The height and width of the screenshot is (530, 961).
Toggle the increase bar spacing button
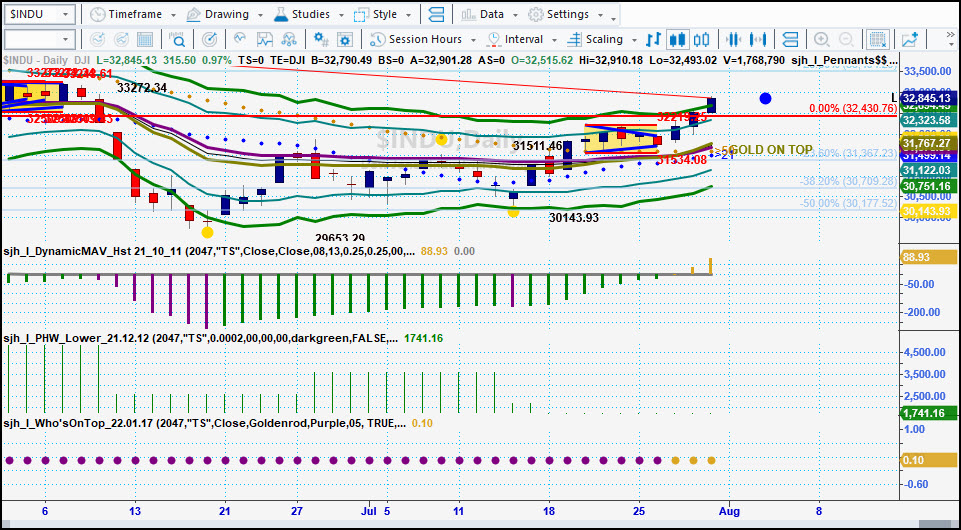(x=758, y=40)
